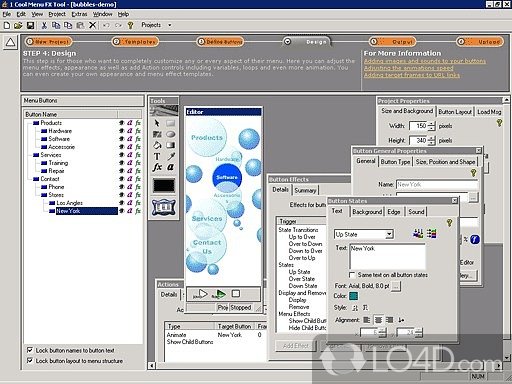
Task: Click the stop square in Editor preview
Action: point(236,294)
